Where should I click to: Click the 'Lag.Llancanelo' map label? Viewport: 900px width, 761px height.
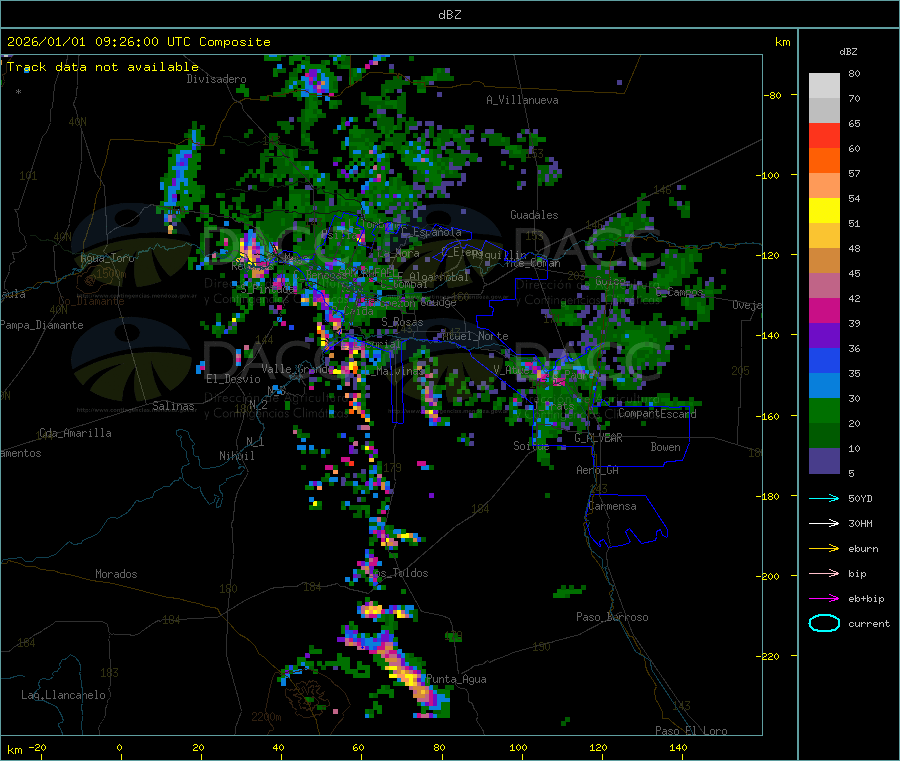tap(64, 695)
